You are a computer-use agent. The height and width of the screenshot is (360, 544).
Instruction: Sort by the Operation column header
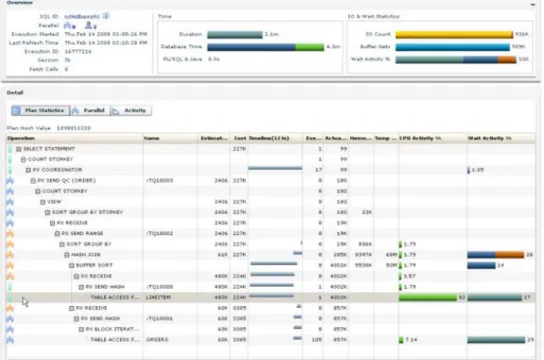pos(74,138)
